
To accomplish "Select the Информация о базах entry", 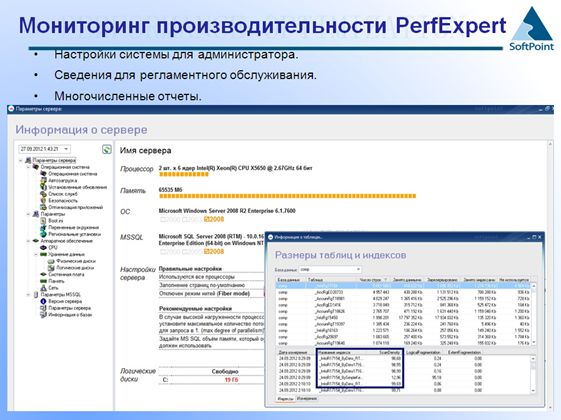I will tap(70, 315).
